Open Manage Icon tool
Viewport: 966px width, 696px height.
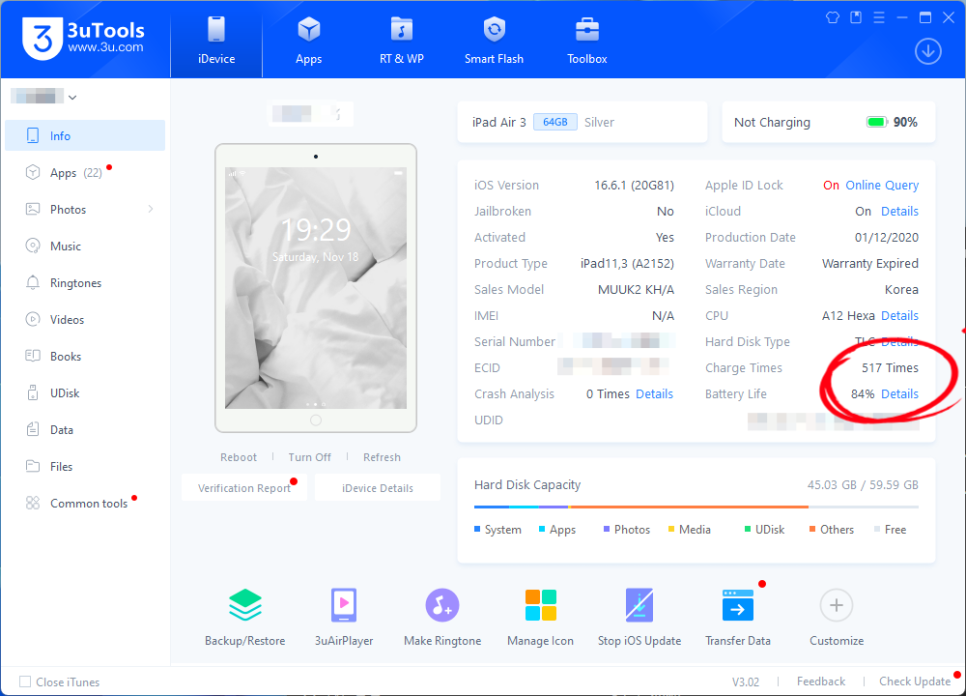(x=540, y=616)
